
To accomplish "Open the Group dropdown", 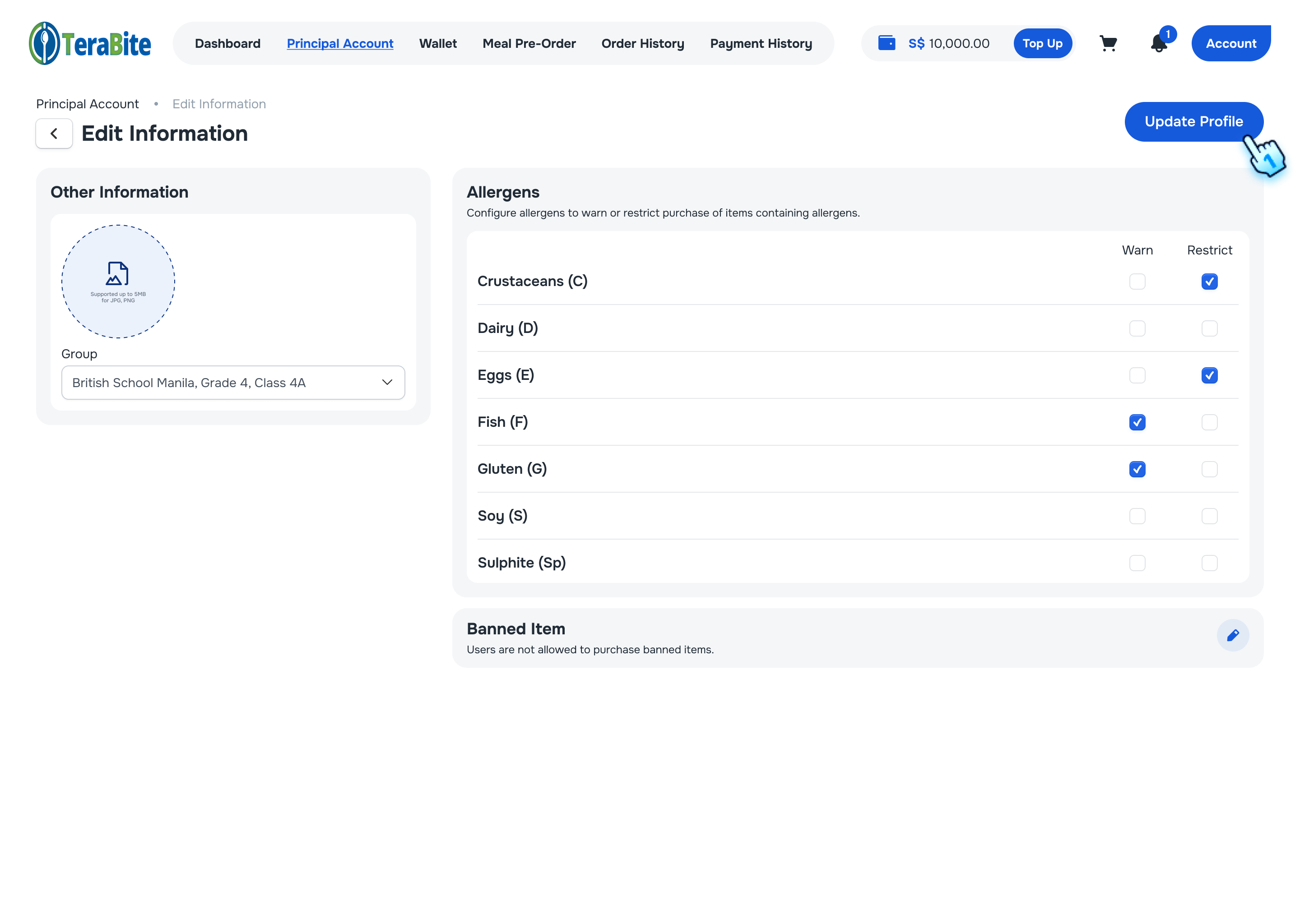I will (x=233, y=383).
